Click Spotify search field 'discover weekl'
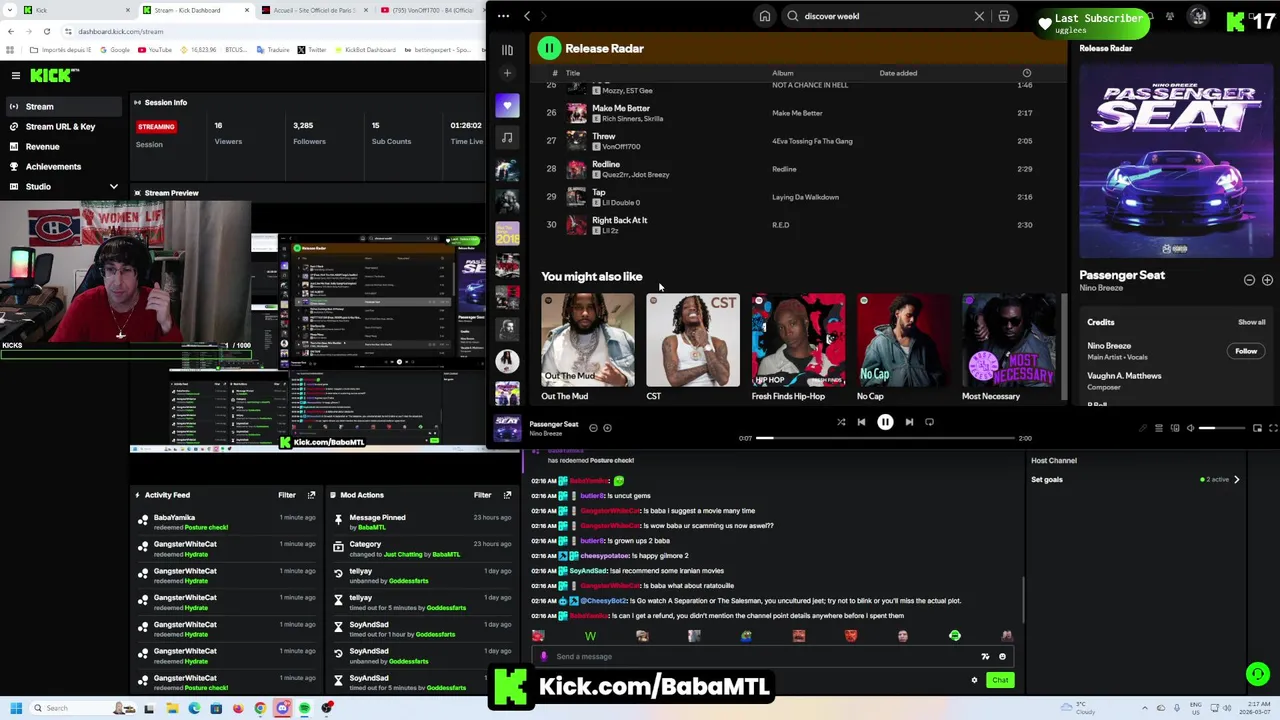1280x720 pixels. click(x=884, y=16)
